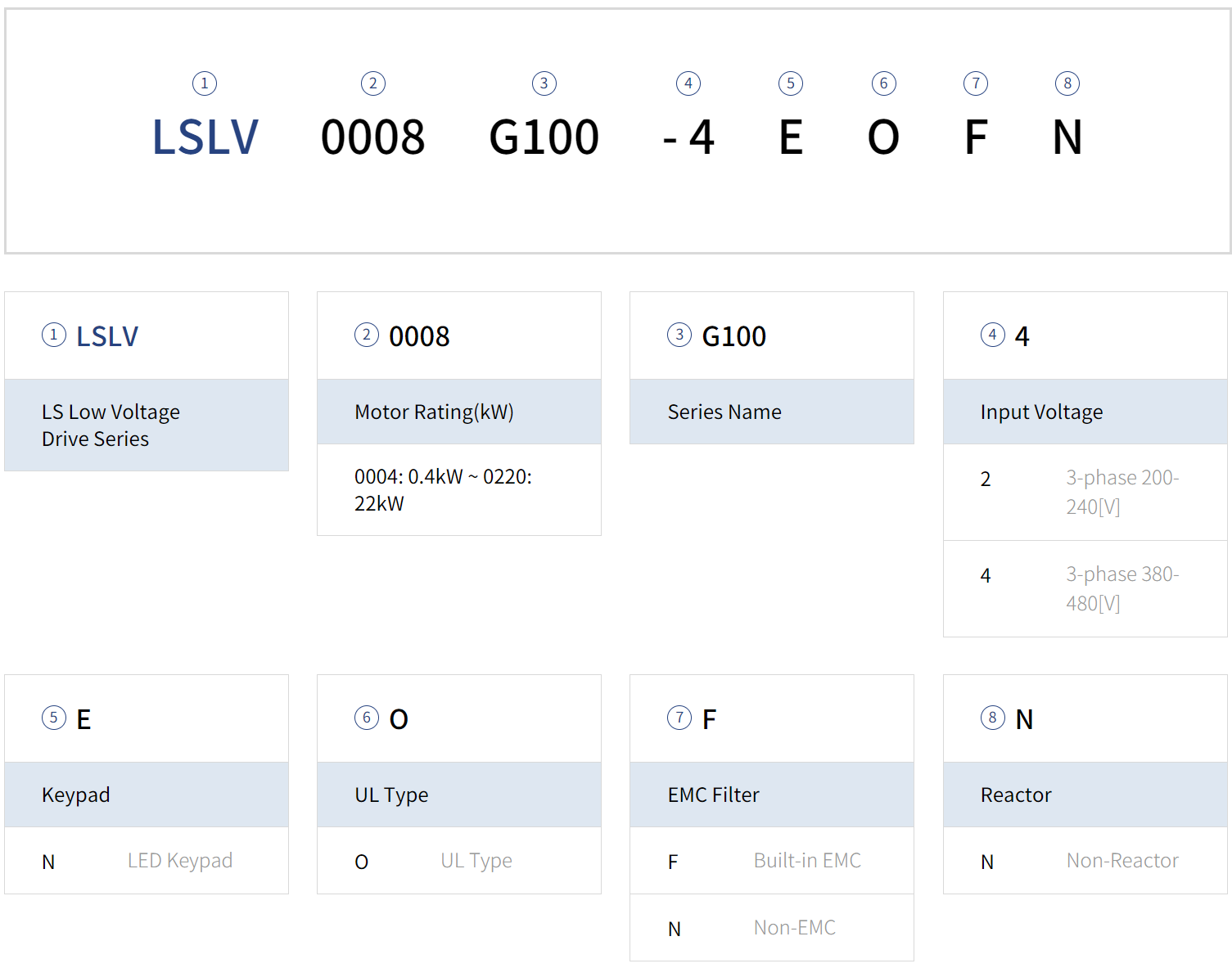Click the large G100 text in header

pos(544,137)
